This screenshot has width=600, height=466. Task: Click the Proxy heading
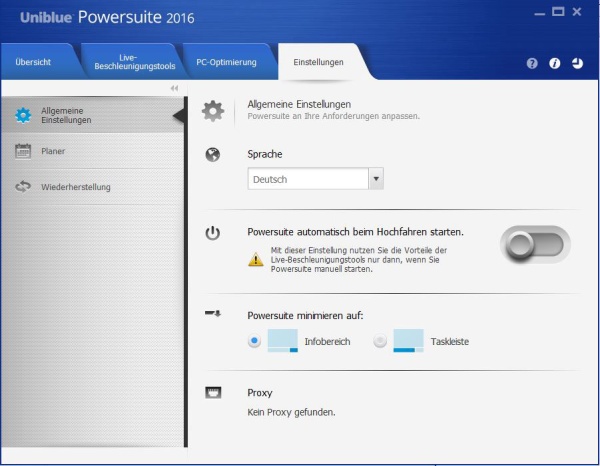tap(260, 393)
